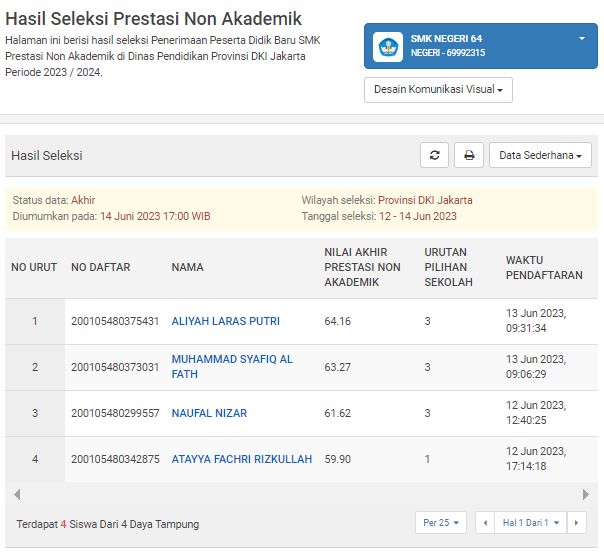Open MUHAMMAD SYAFIQ AL FATH link
Screen dimensions: 604x552
(x=232, y=367)
